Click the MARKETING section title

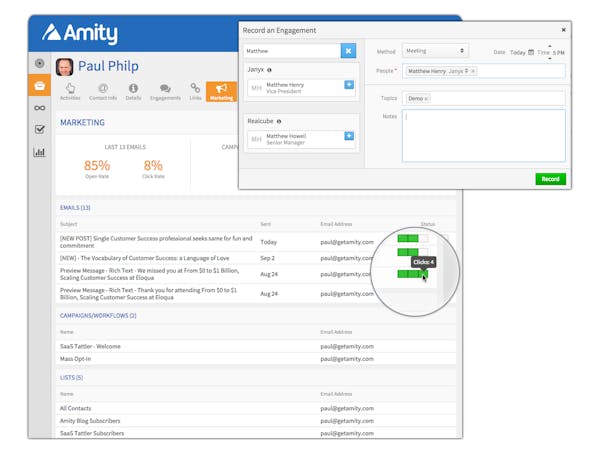coord(82,122)
